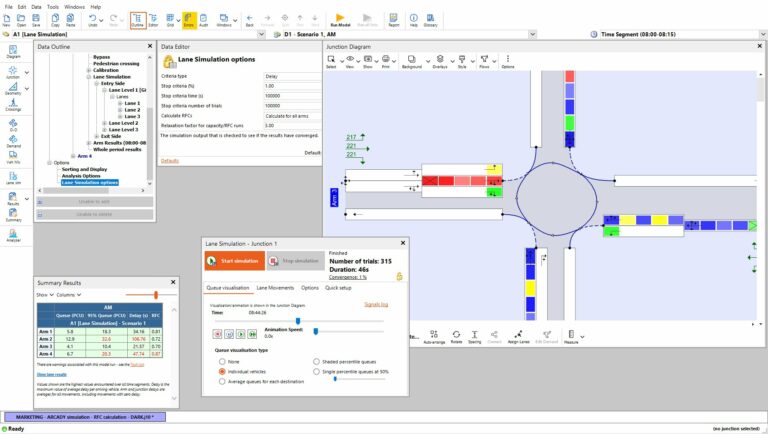Select Average queues for each destination
Image resolution: width=768 pixels, height=434 pixels.
[x=221, y=381]
